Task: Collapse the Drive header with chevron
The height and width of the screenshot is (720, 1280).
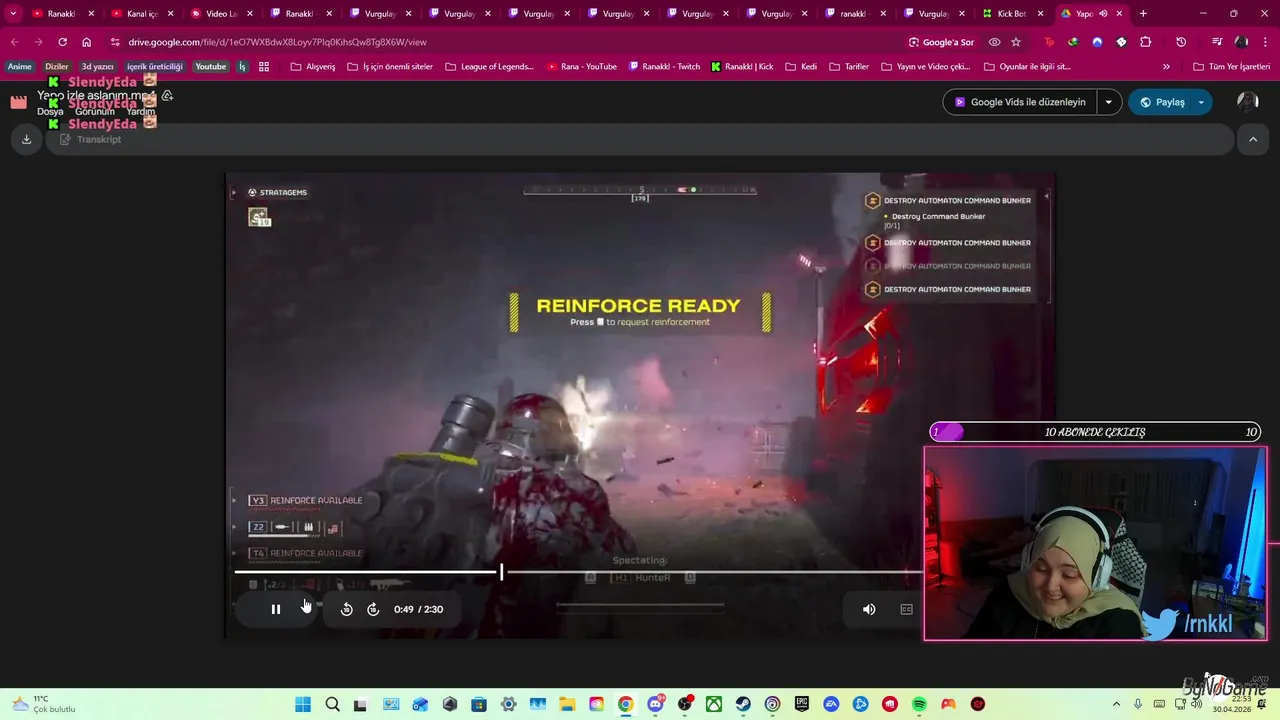Action: 1253,140
